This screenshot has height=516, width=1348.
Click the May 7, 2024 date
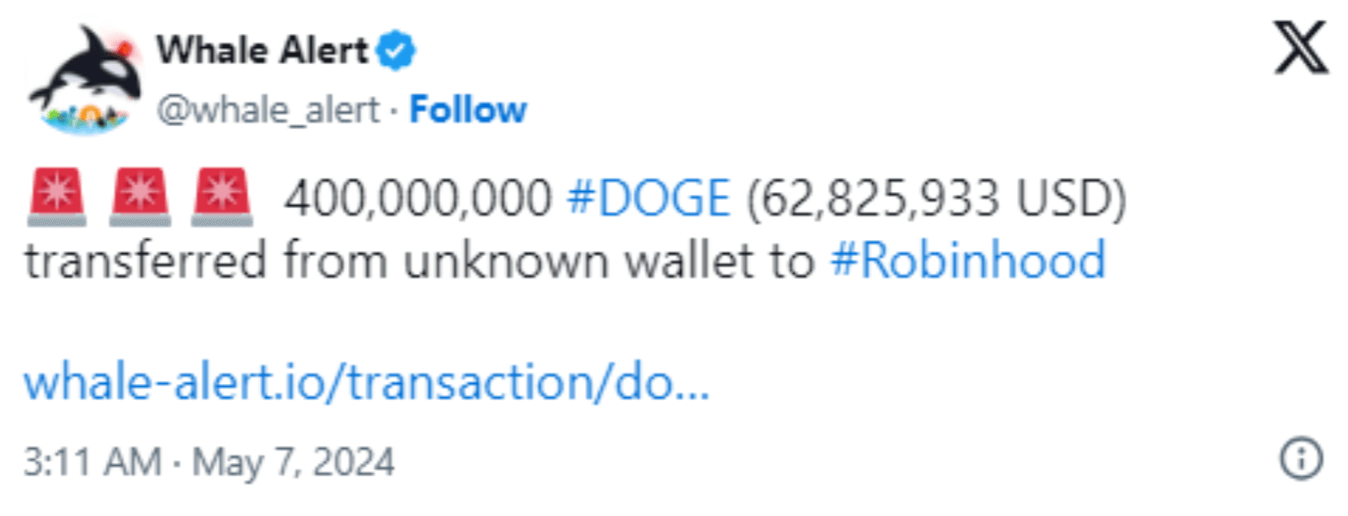coord(293,462)
